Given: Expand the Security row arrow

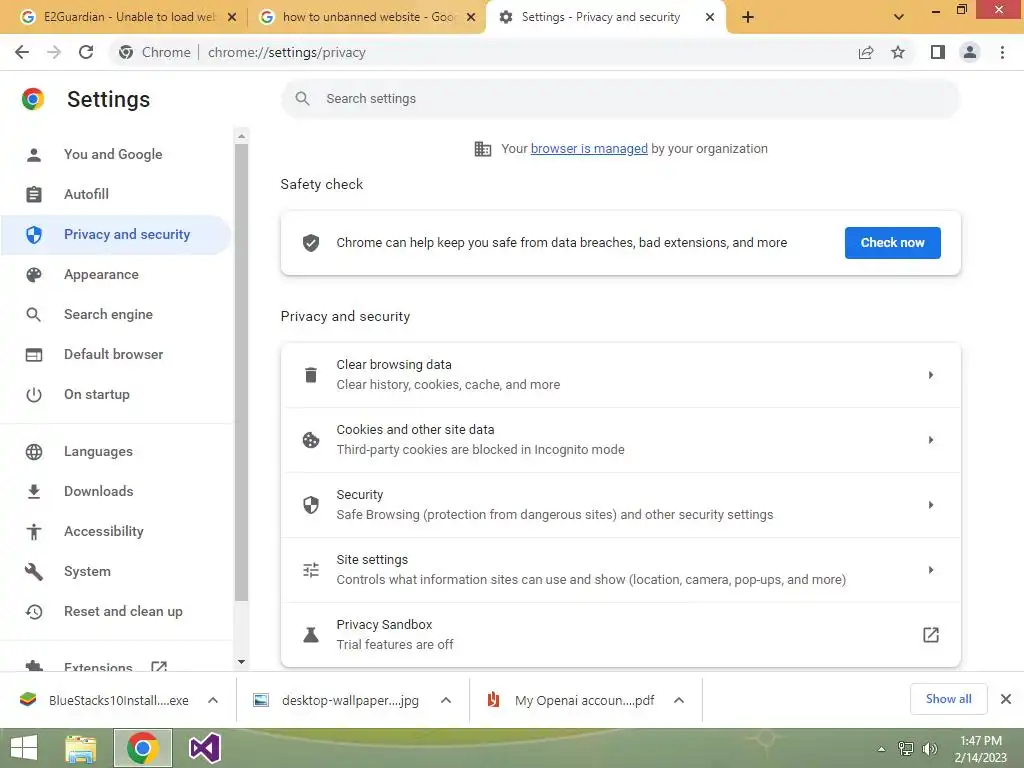Looking at the screenshot, I should (931, 505).
